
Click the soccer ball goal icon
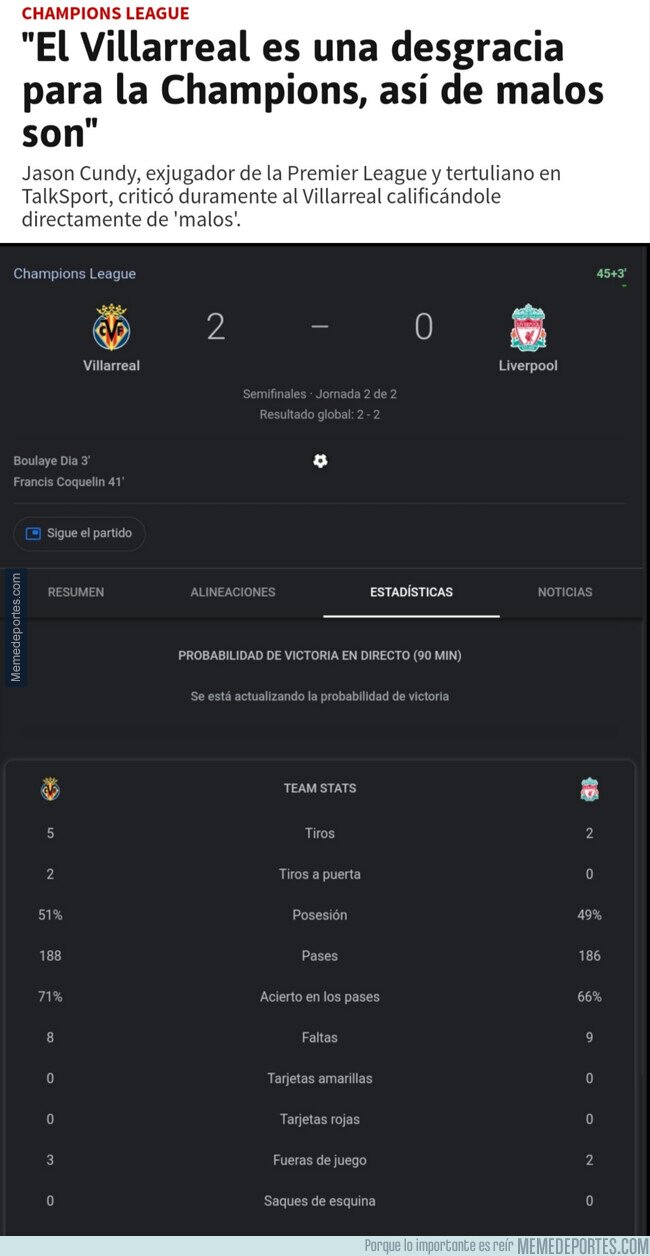[x=320, y=461]
